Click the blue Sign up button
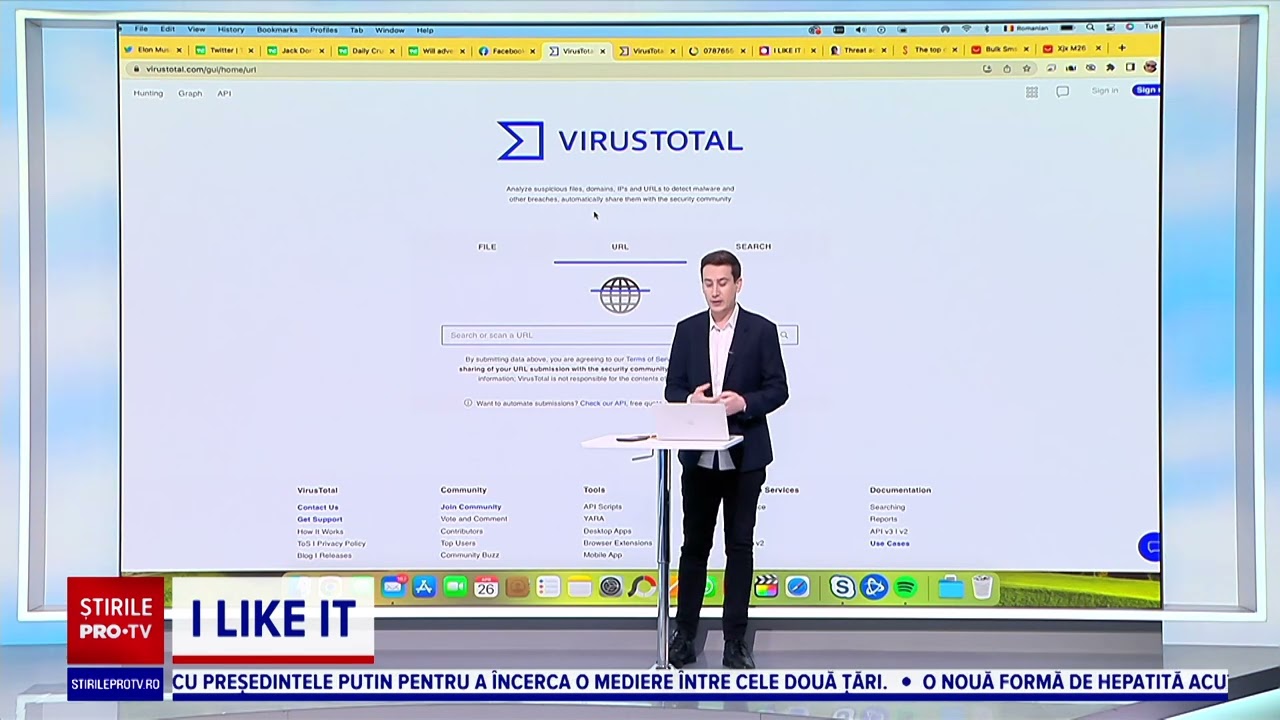The width and height of the screenshot is (1280, 720). [x=1147, y=90]
